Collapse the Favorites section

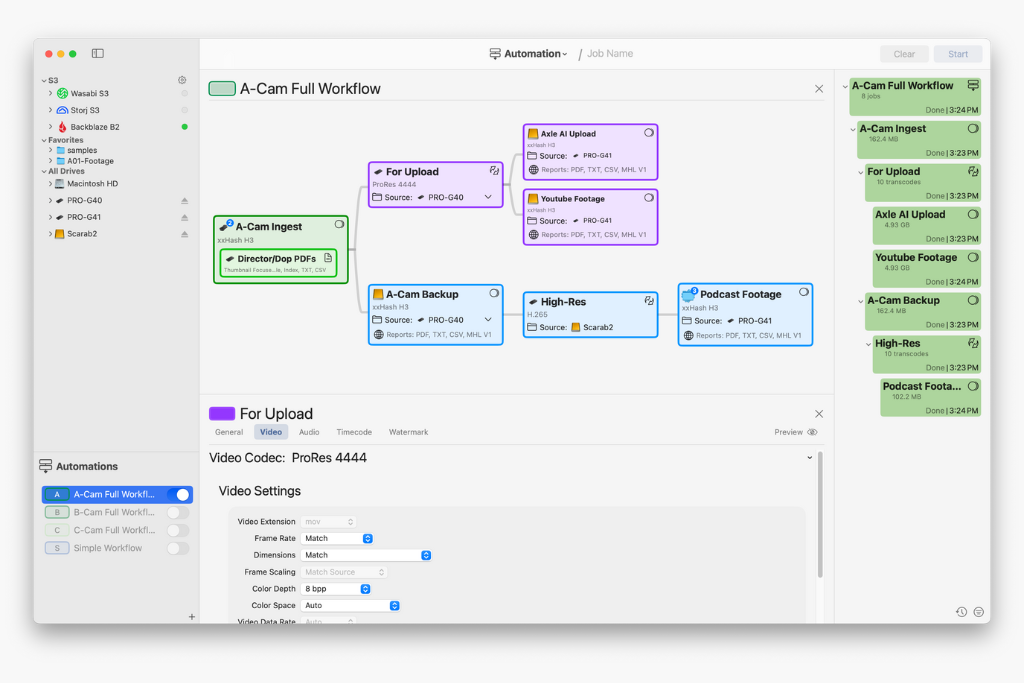coord(44,140)
